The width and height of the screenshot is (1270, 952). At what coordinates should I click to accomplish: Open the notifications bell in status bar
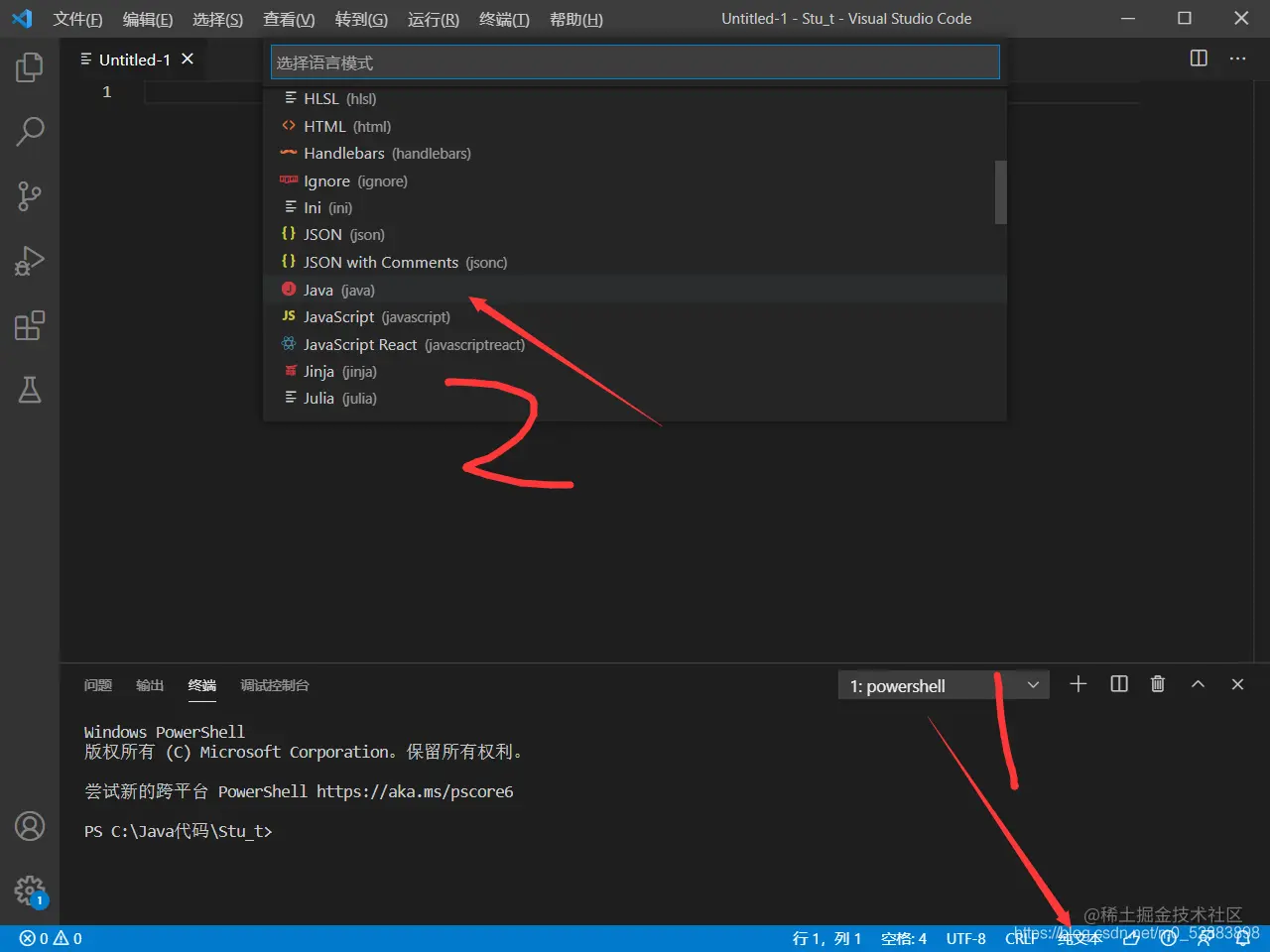point(1242,938)
